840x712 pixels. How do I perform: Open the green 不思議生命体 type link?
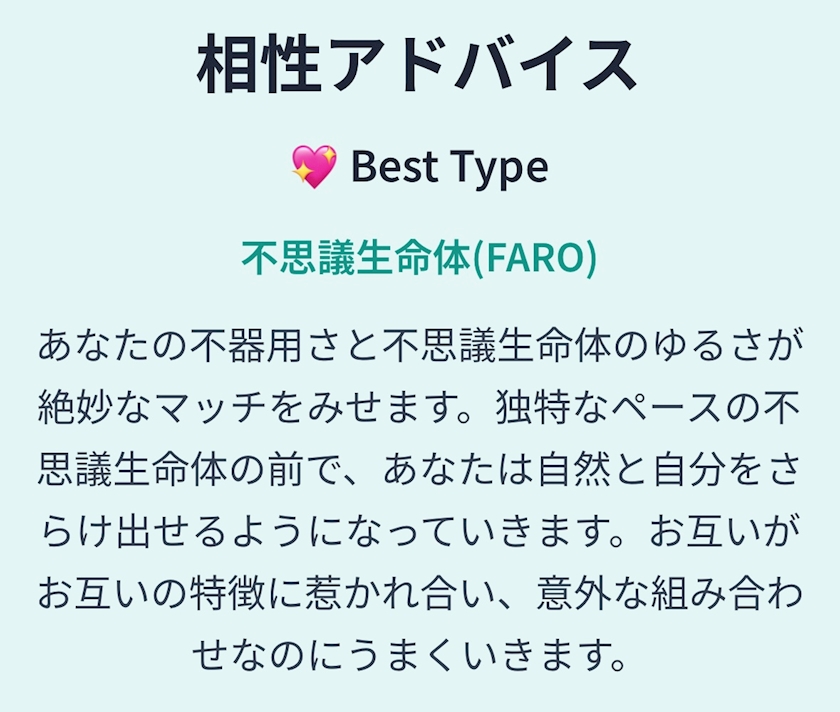point(355,258)
